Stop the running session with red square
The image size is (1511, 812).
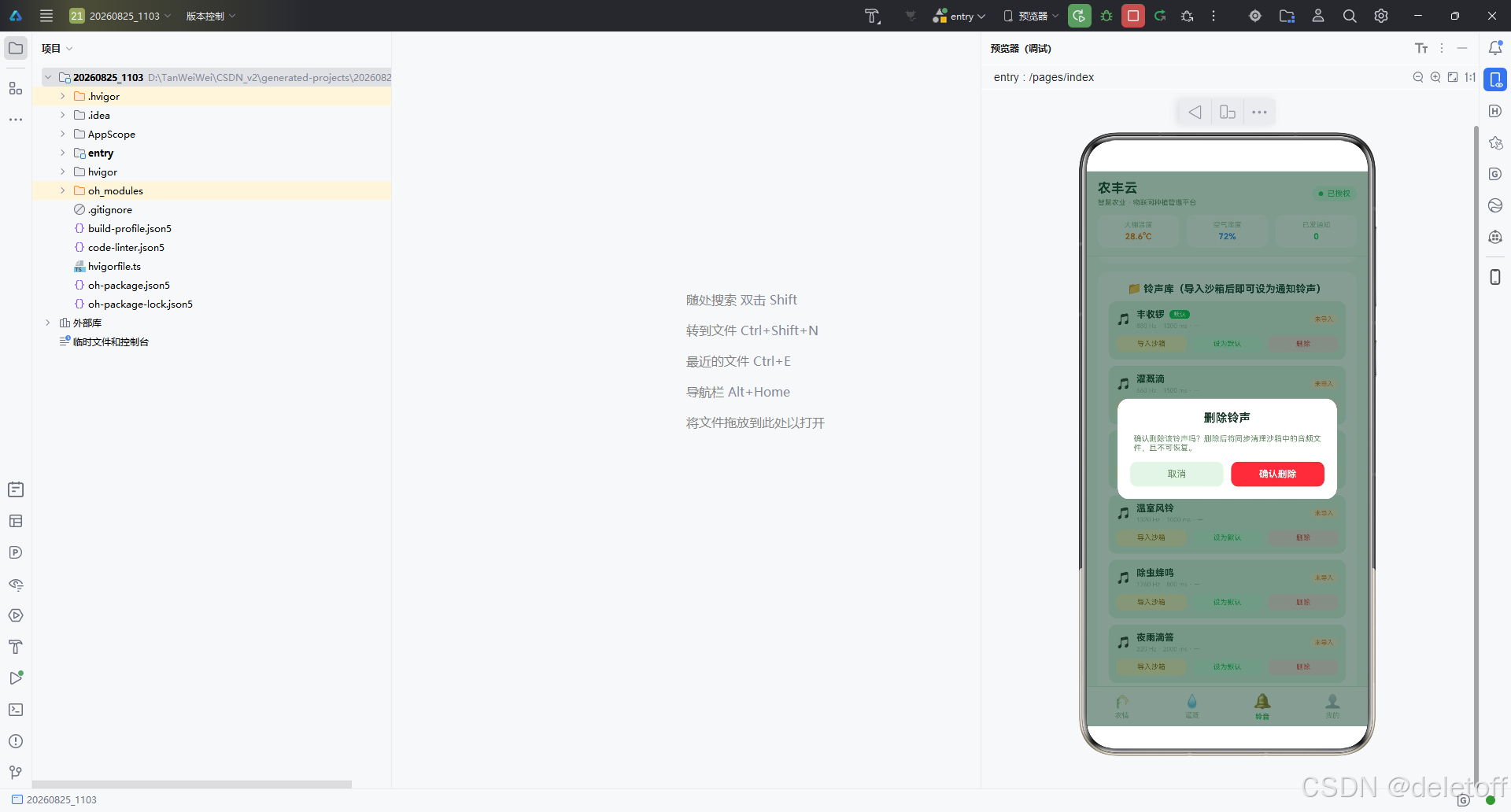click(x=1133, y=16)
